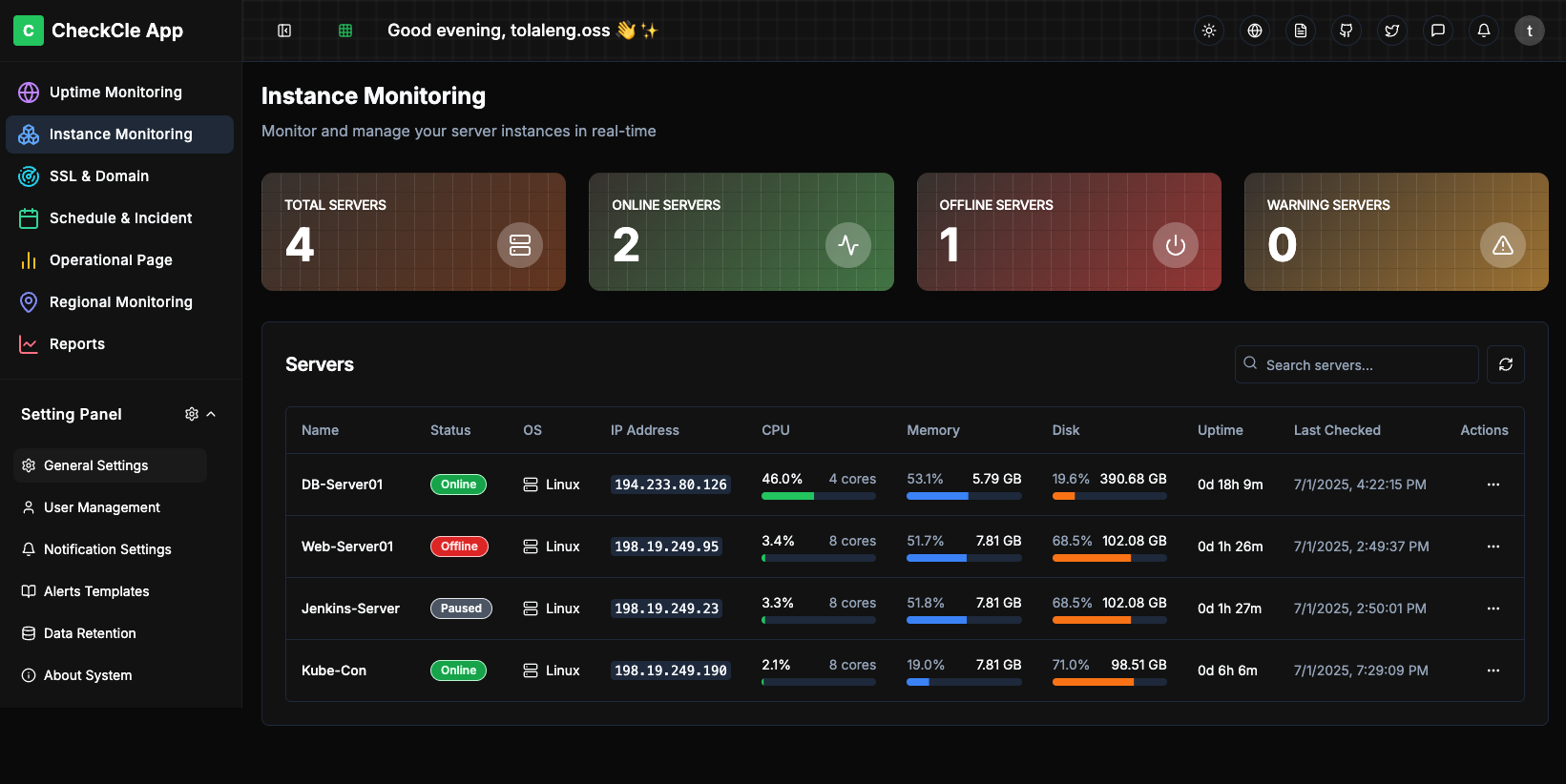The width and height of the screenshot is (1566, 784).
Task: Open SSL & Domain page
Action: [99, 176]
